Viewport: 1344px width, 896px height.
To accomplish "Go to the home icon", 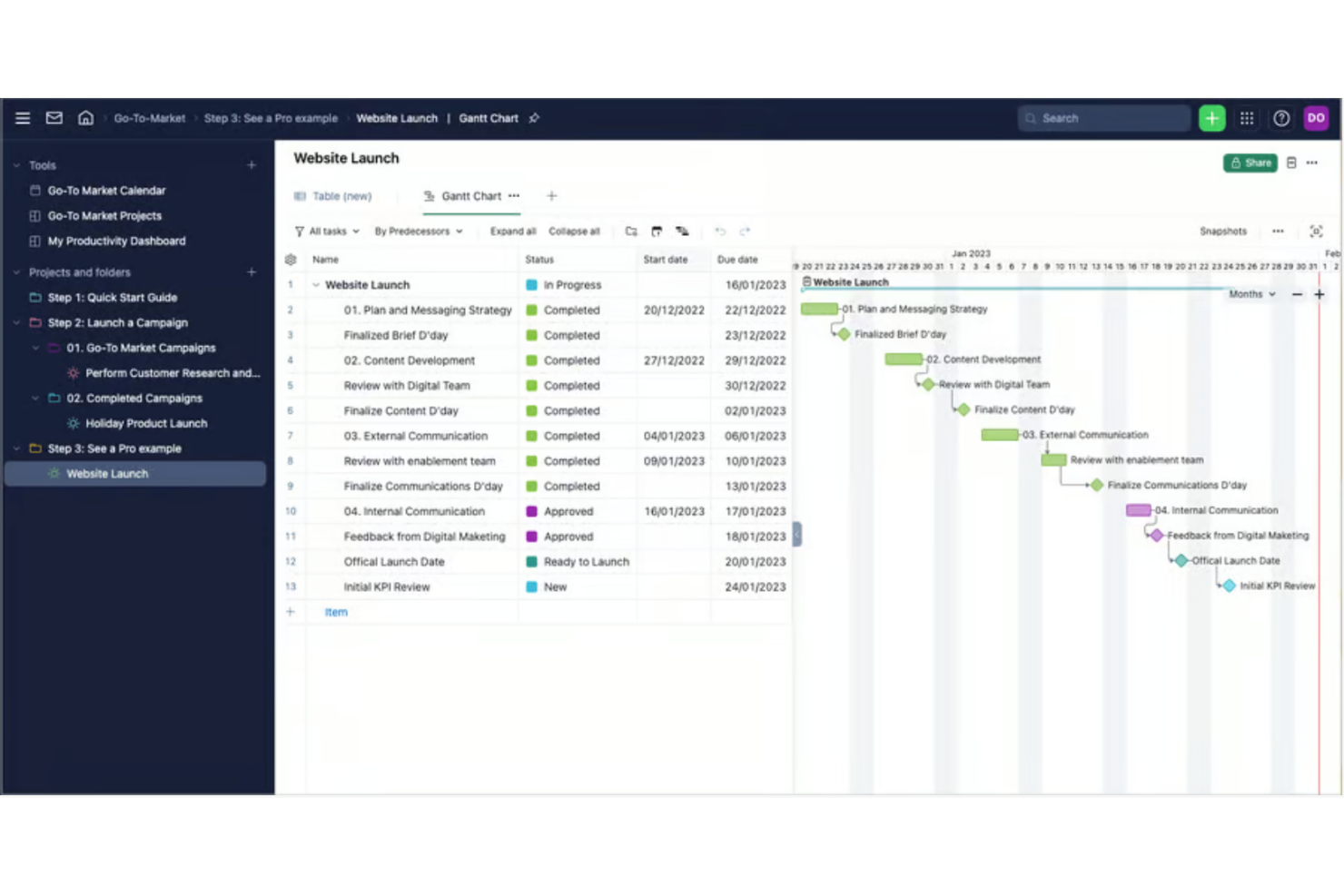I will click(x=85, y=118).
